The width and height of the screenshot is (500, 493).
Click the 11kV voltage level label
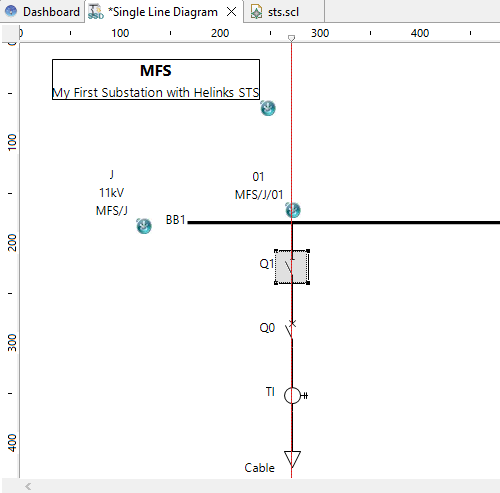(x=112, y=193)
